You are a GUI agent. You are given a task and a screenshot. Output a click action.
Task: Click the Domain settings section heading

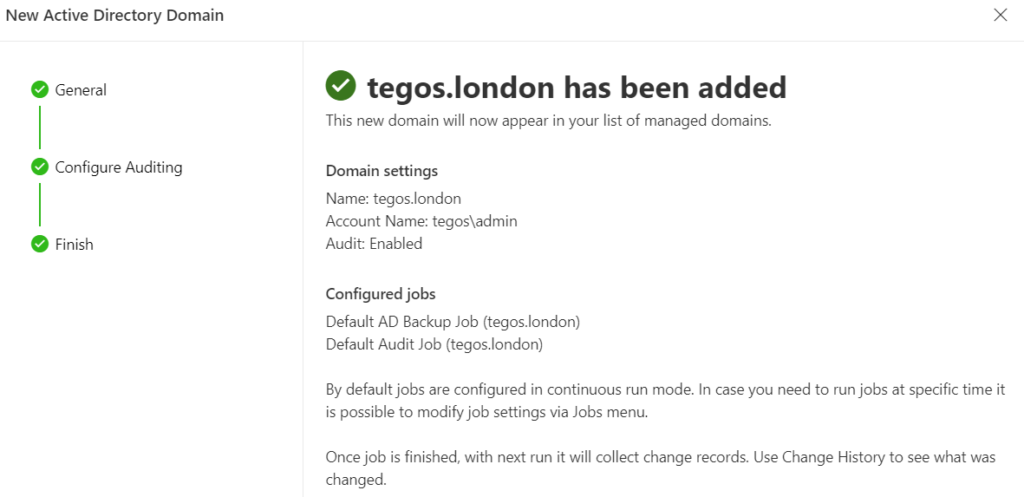(381, 171)
